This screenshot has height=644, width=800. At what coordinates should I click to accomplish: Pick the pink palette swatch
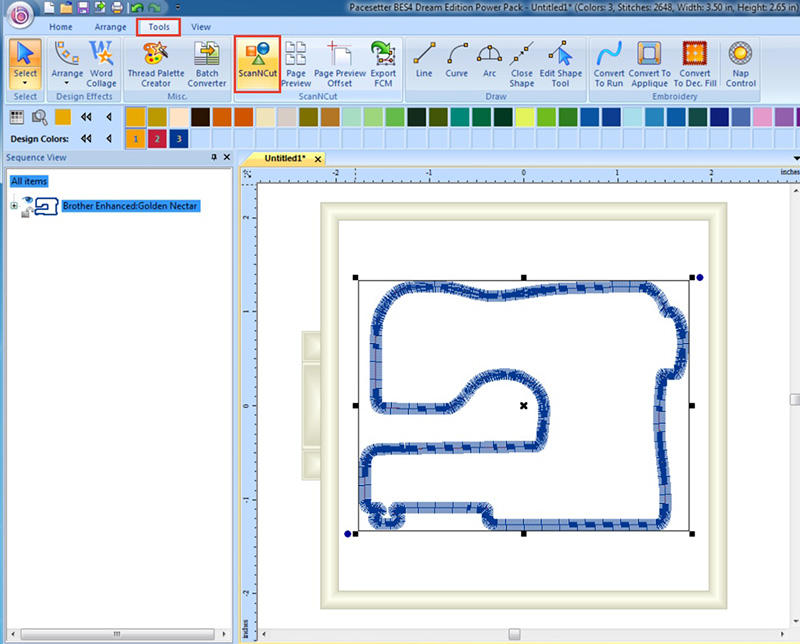coord(762,117)
